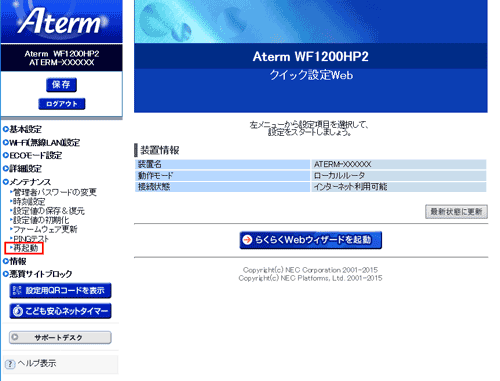Open 設定値の初期化 page
Screen dimensions: 500x381
click(40, 220)
